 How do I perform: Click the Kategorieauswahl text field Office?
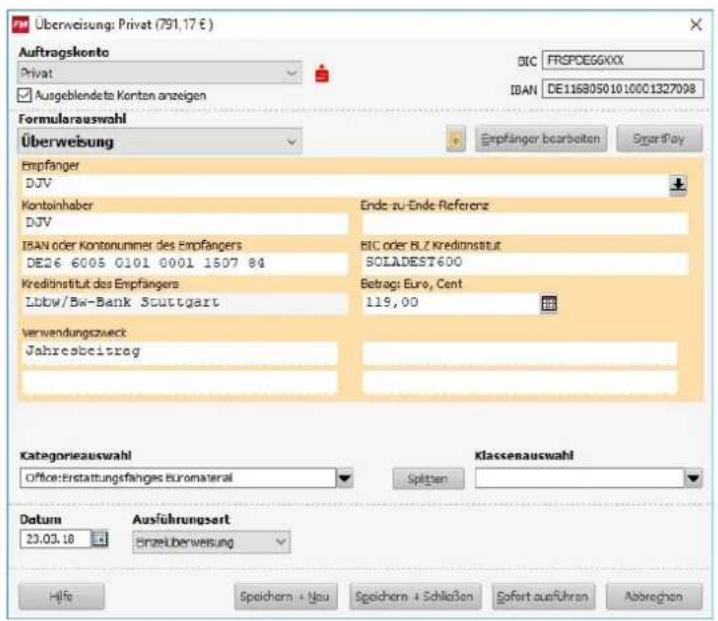pos(178,478)
